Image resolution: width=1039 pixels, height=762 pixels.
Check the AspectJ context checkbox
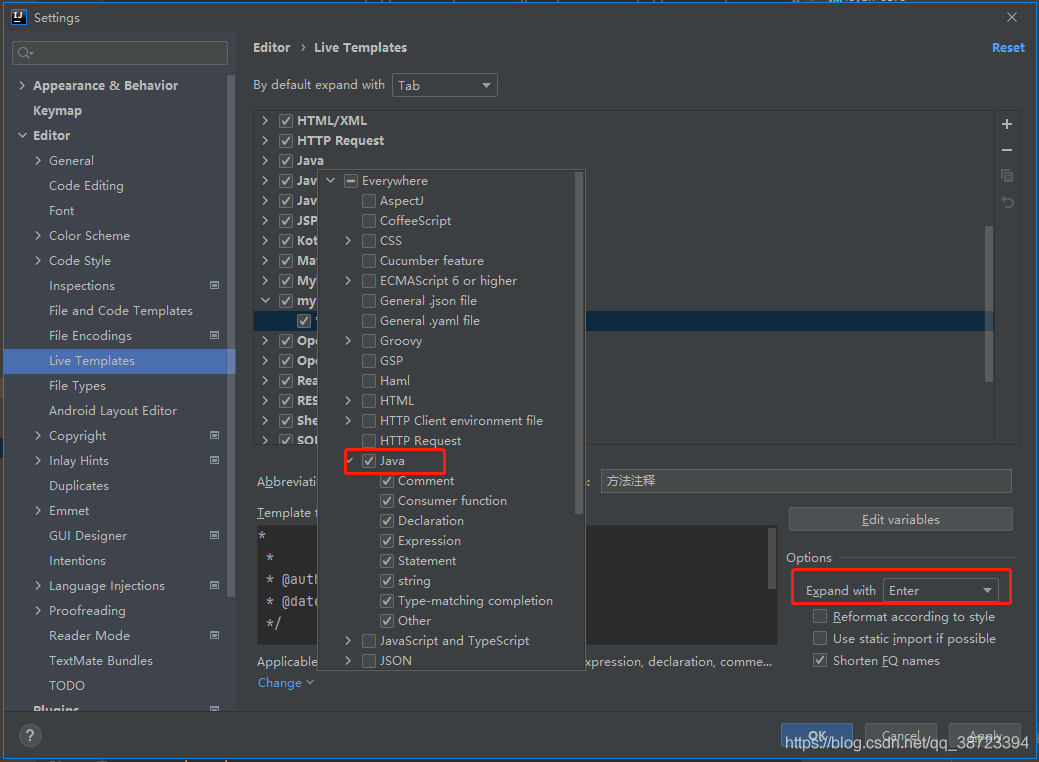369,201
